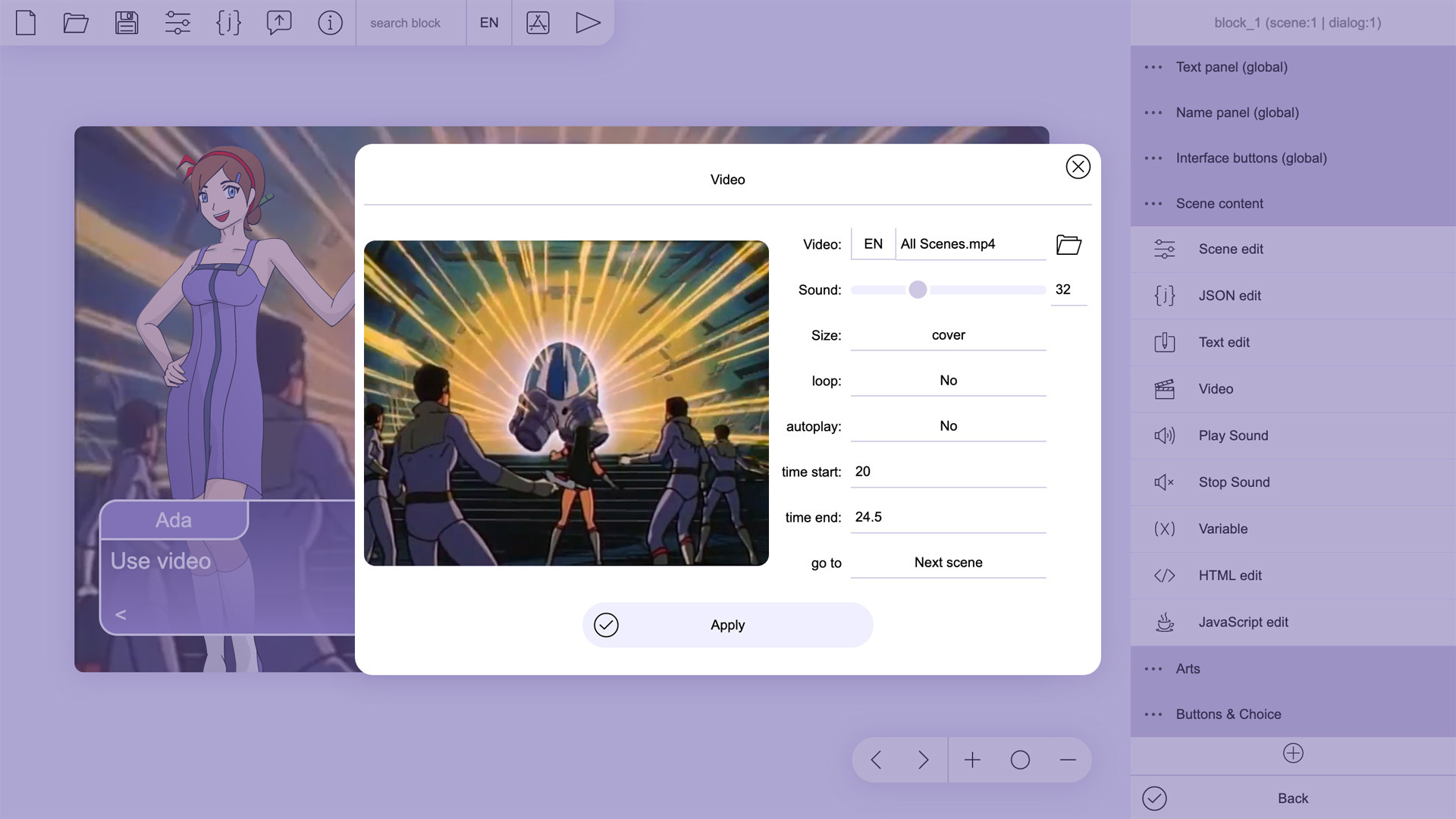1456x819 pixels.
Task: Expand the Buttons & Choice section
Action: (x=1228, y=714)
